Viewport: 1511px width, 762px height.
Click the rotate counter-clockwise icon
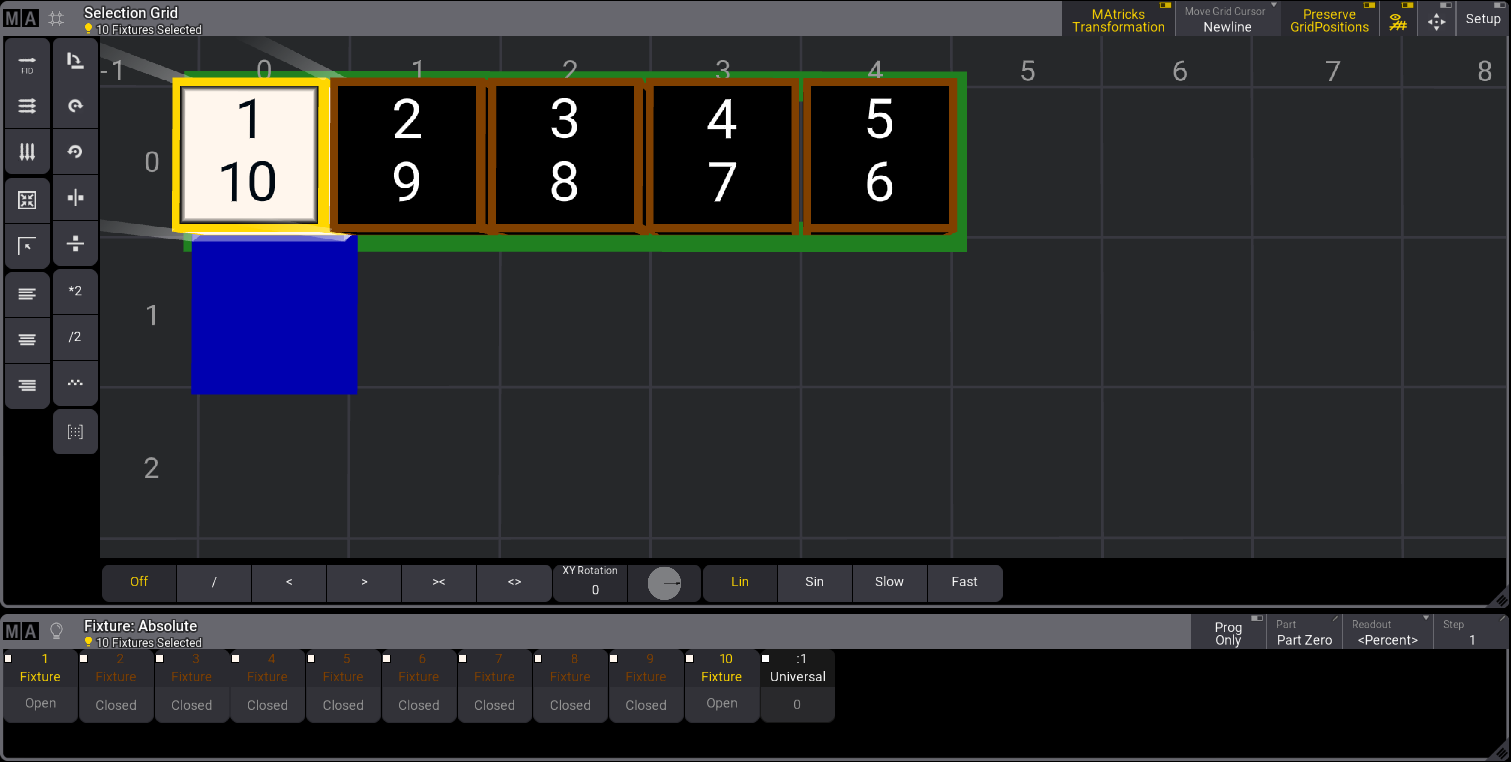pyautogui.click(x=75, y=152)
